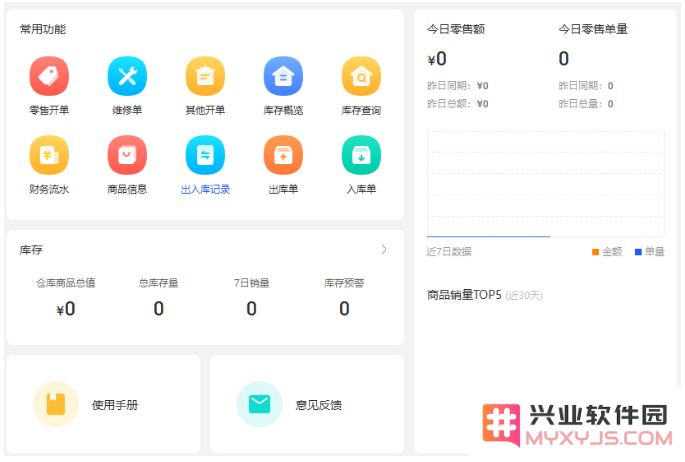This screenshot has width=685, height=462.
Task: Click the 今日零售单量 heading
Action: [x=593, y=29]
